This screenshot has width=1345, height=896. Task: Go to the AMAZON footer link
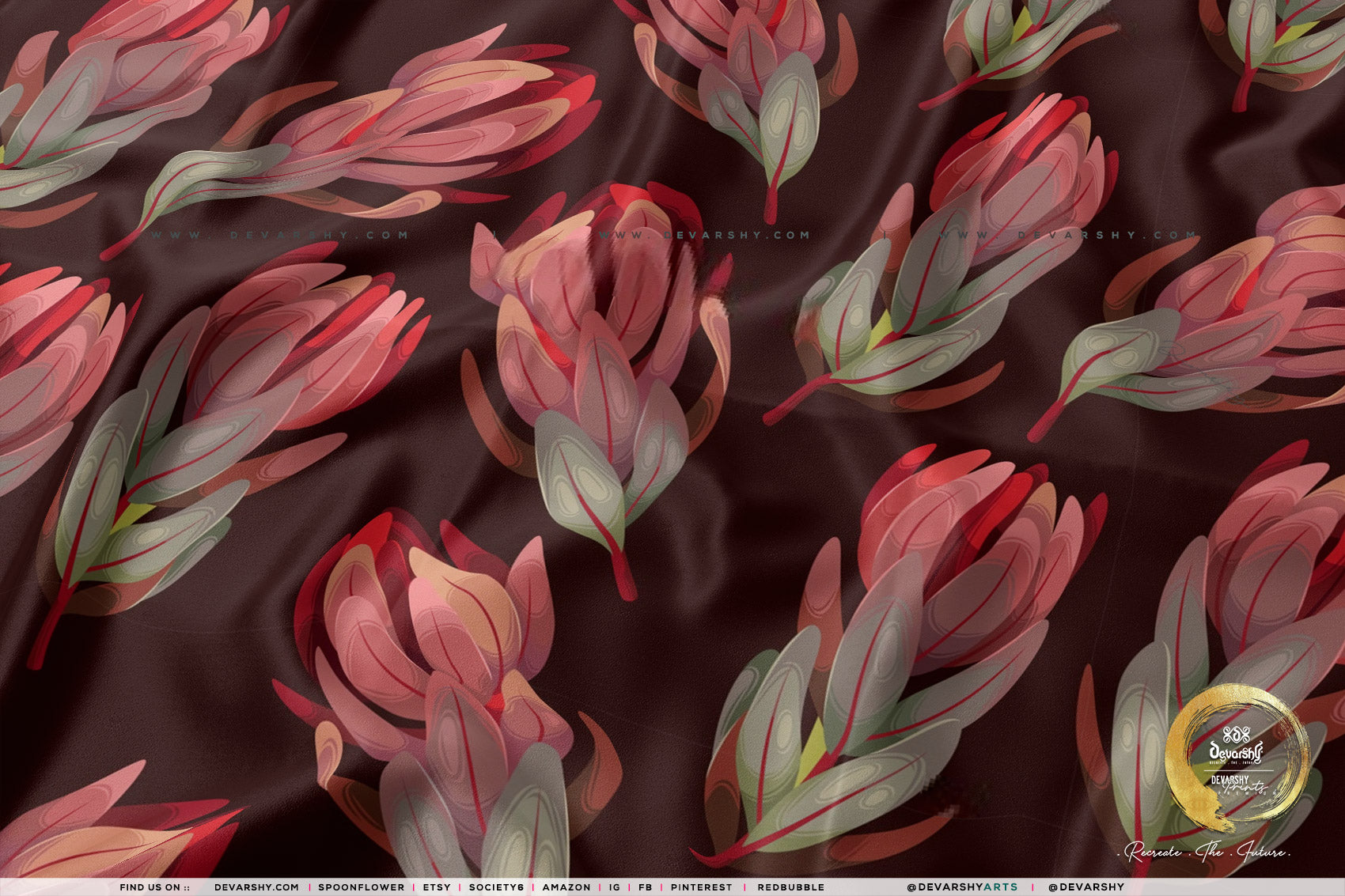pos(566,887)
